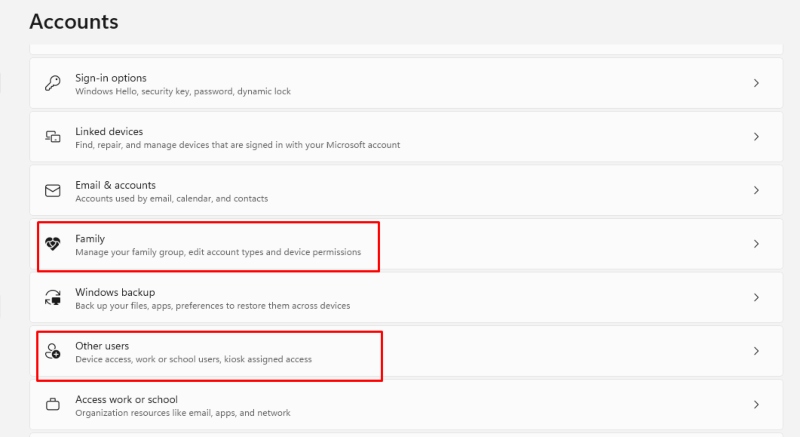Click the Access work or school chevron
Image resolution: width=800 pixels, height=437 pixels.
pyautogui.click(x=756, y=404)
